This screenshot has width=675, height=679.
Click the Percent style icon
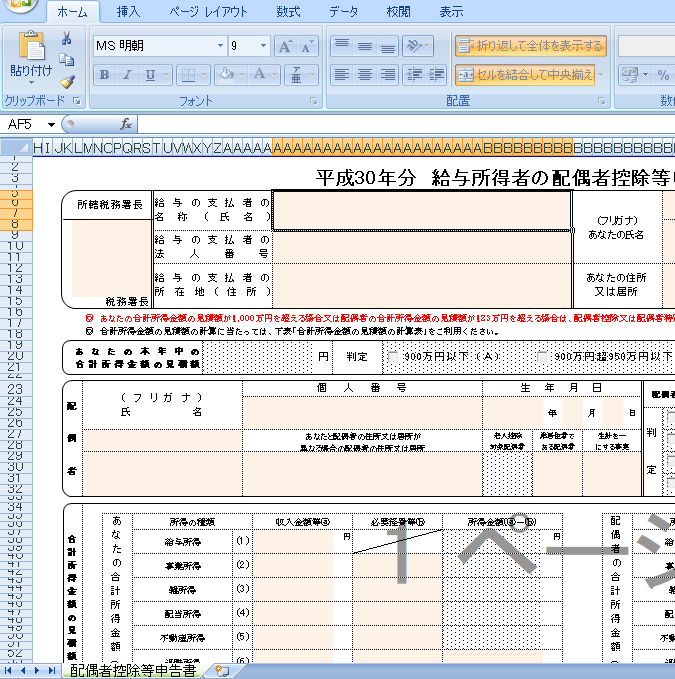[663, 75]
